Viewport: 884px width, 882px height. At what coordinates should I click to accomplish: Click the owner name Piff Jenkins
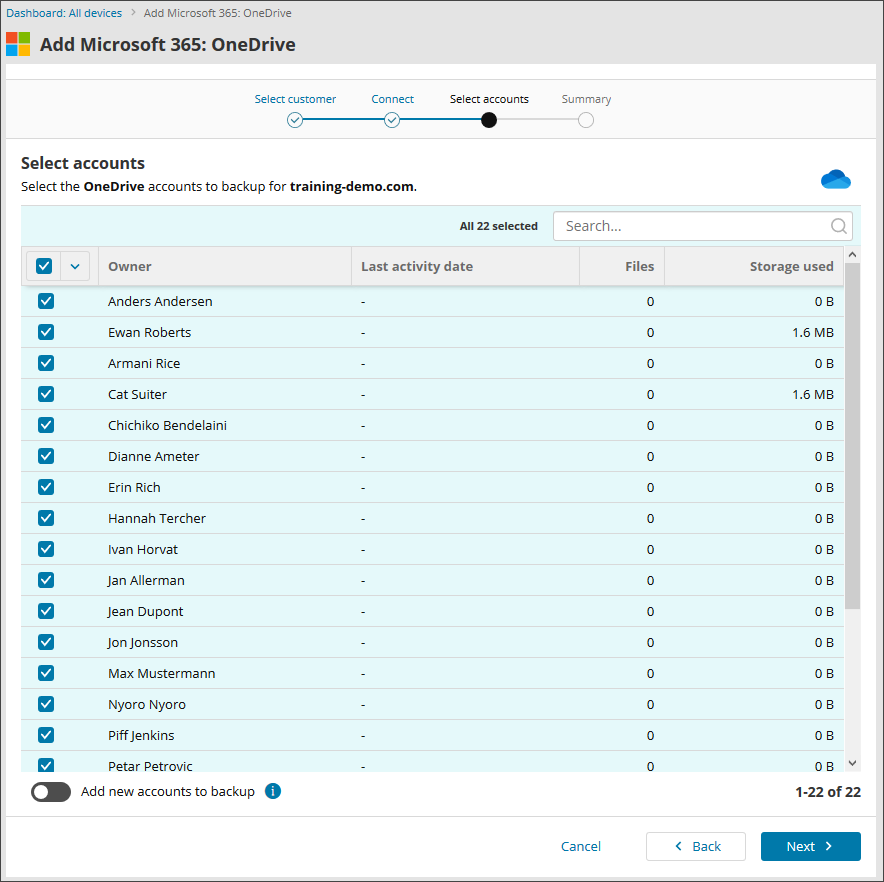tap(141, 735)
